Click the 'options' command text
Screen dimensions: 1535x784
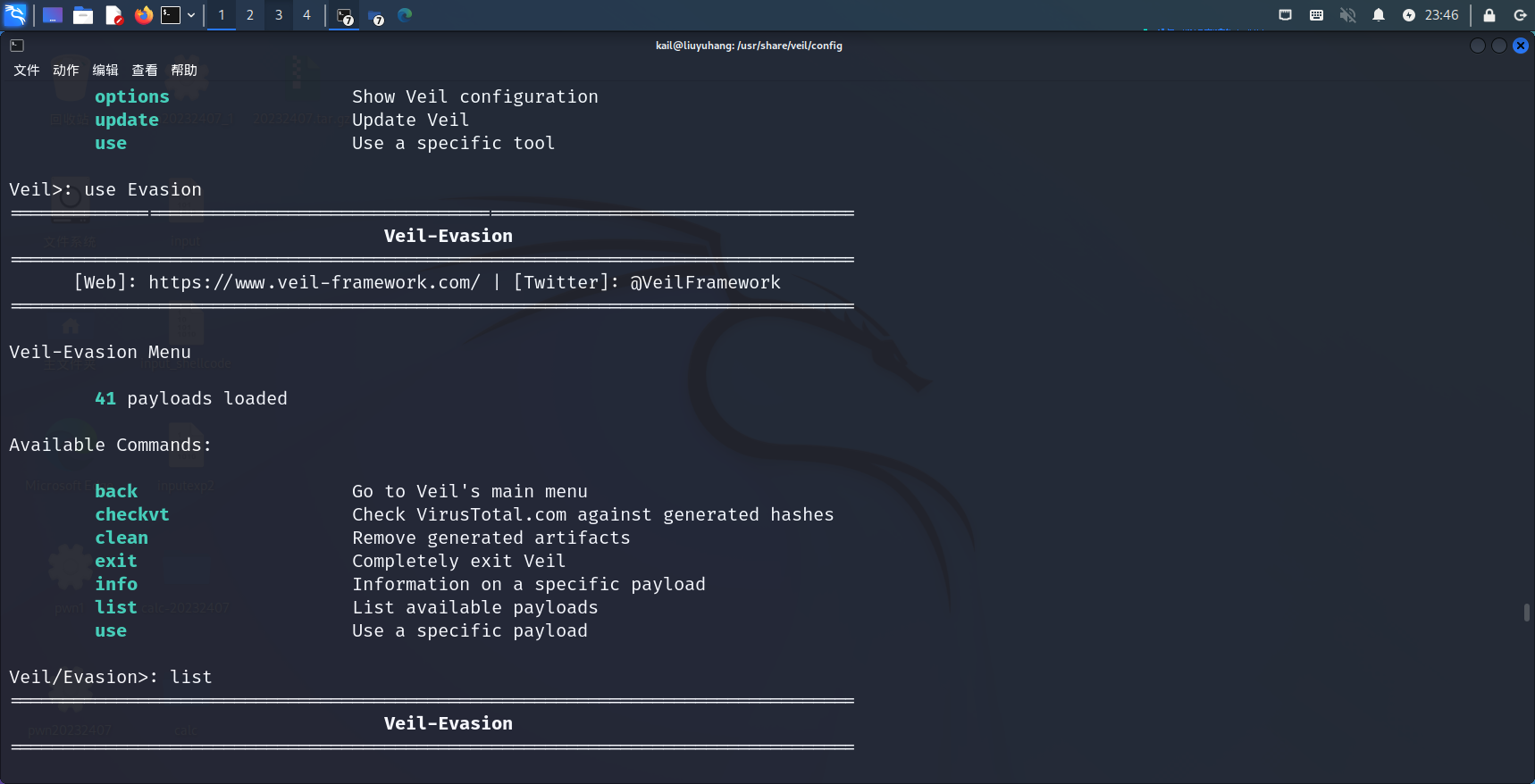pyautogui.click(x=132, y=96)
